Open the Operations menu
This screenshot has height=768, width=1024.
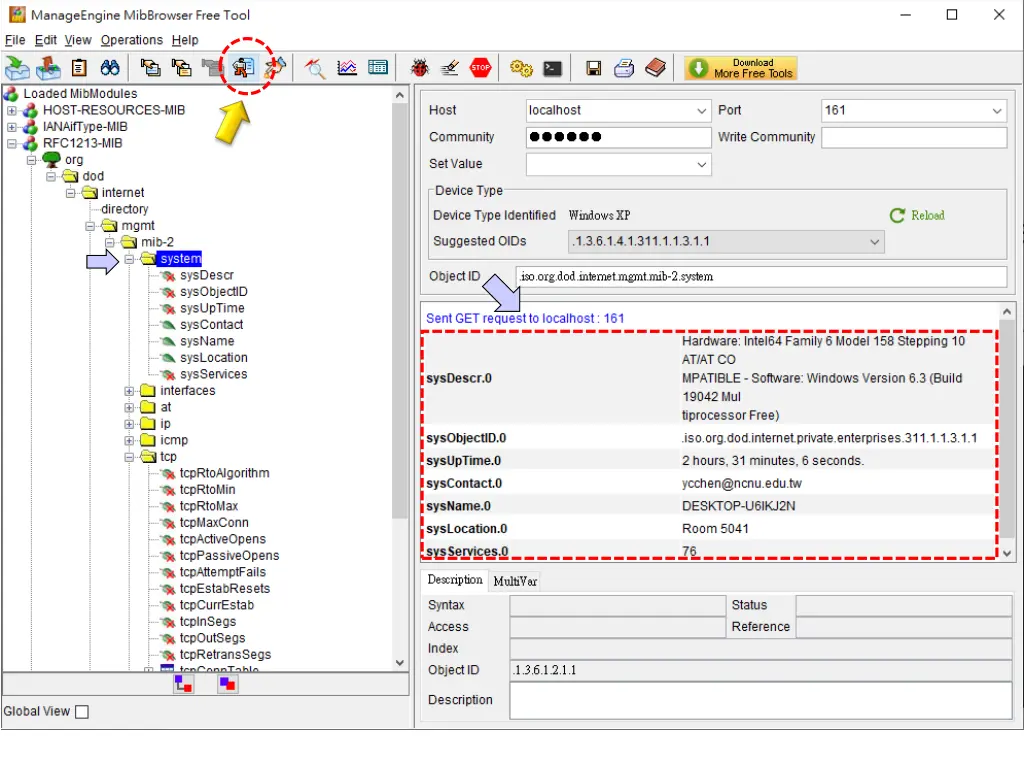pos(131,40)
